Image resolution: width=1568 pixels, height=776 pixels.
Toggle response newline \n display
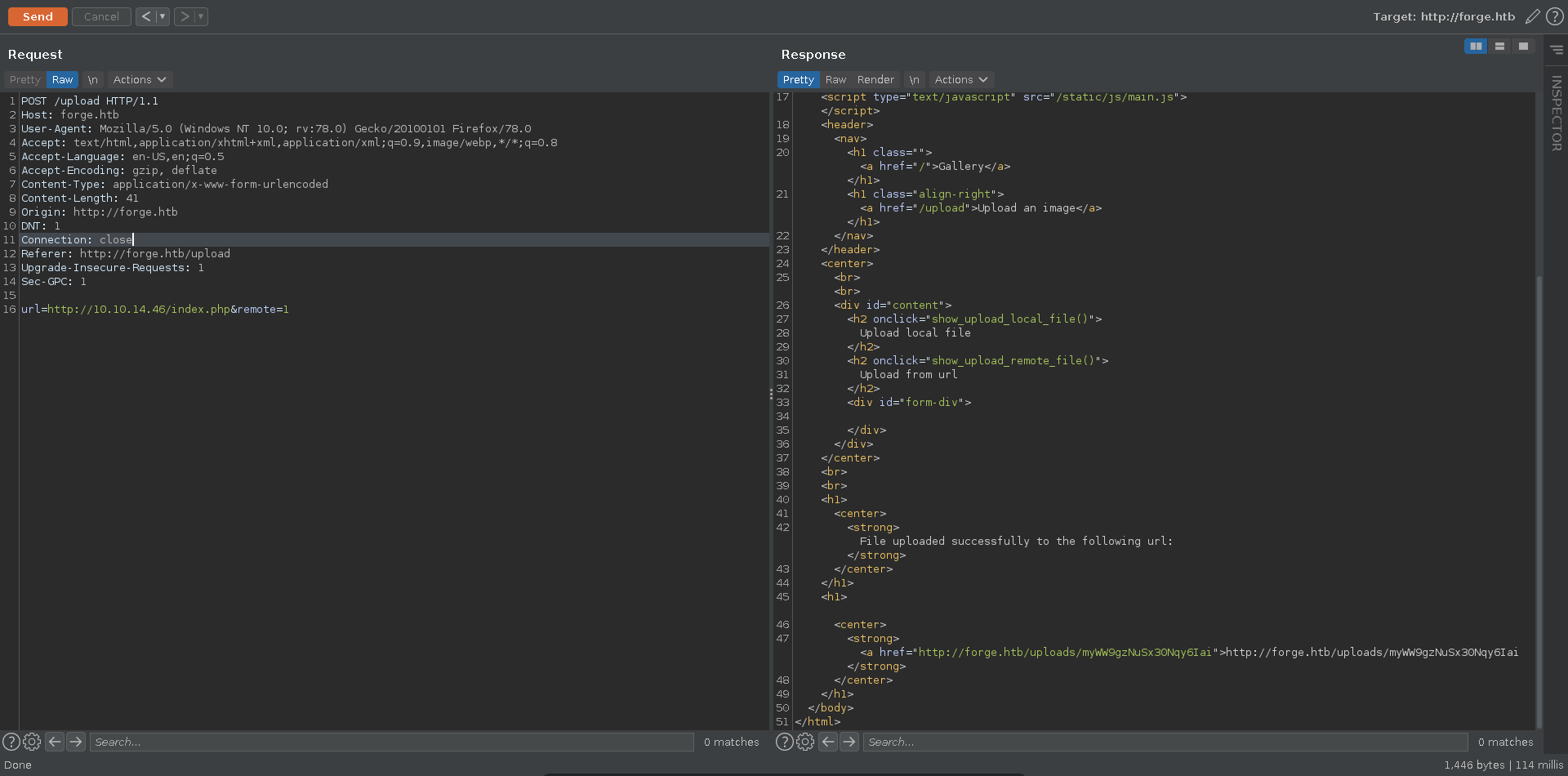915,80
